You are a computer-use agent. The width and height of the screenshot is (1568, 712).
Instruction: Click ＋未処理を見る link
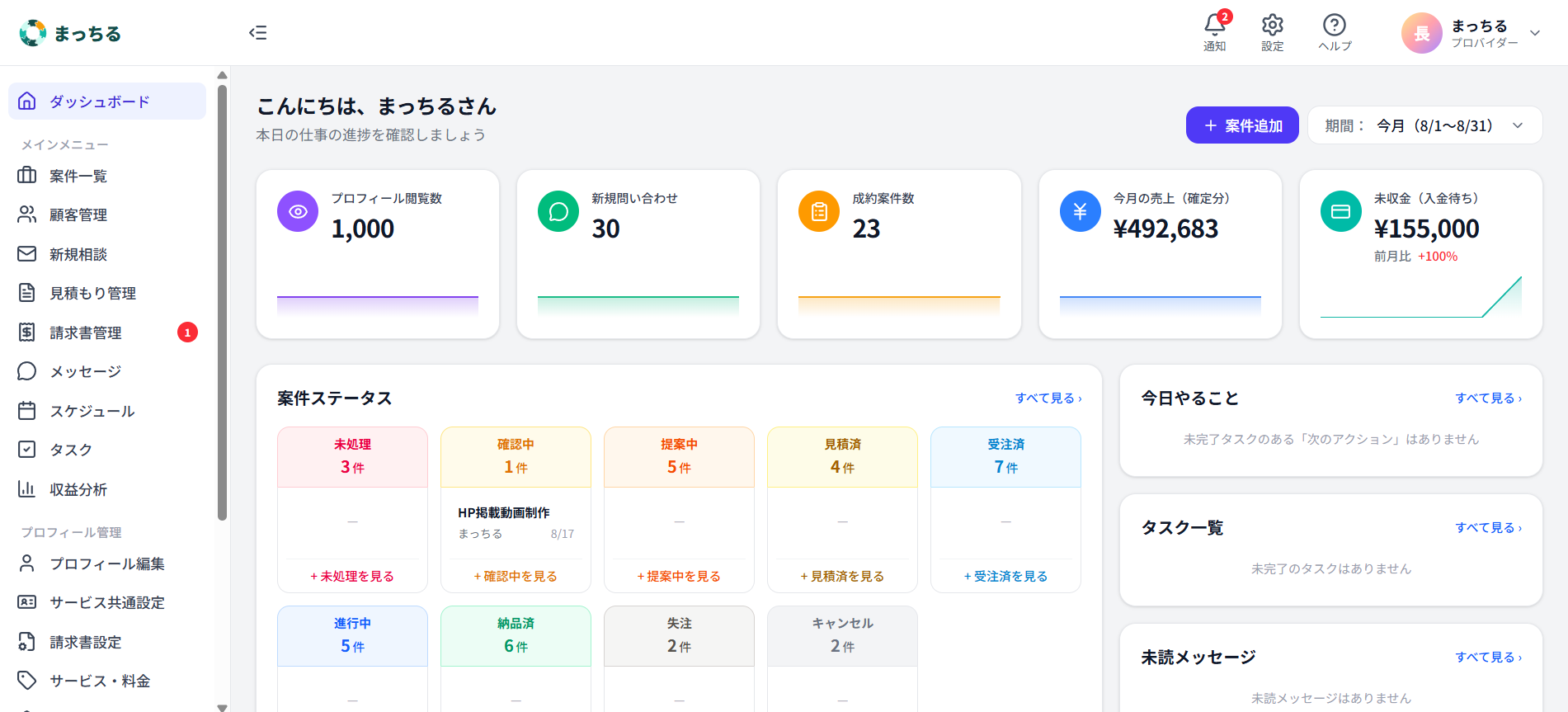tap(352, 576)
